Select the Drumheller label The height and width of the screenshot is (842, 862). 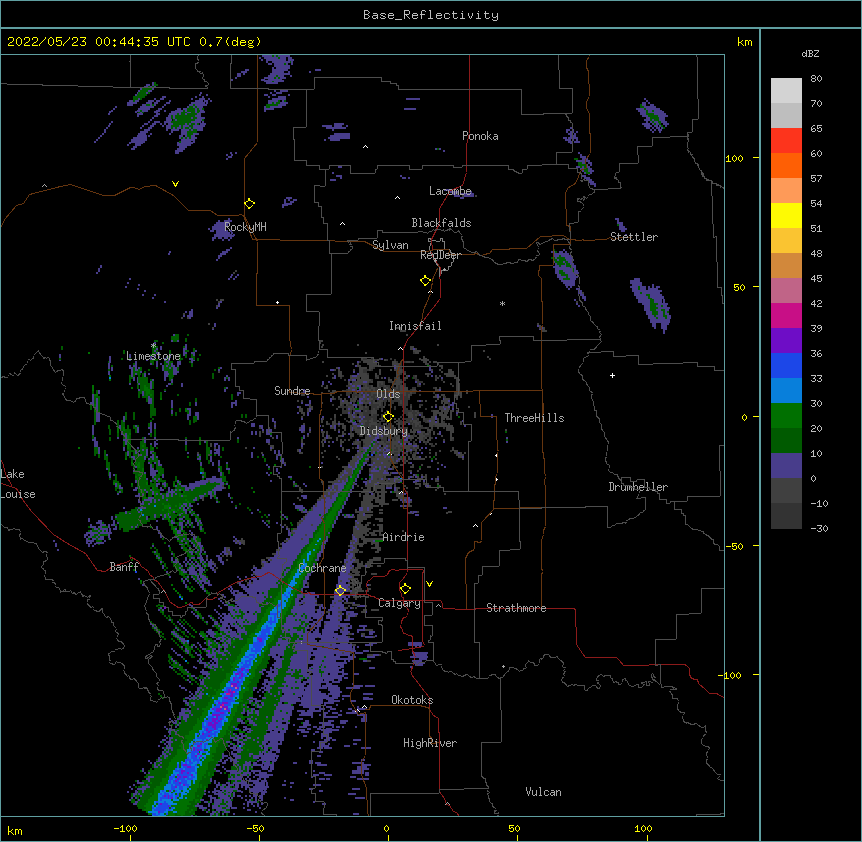pos(638,487)
